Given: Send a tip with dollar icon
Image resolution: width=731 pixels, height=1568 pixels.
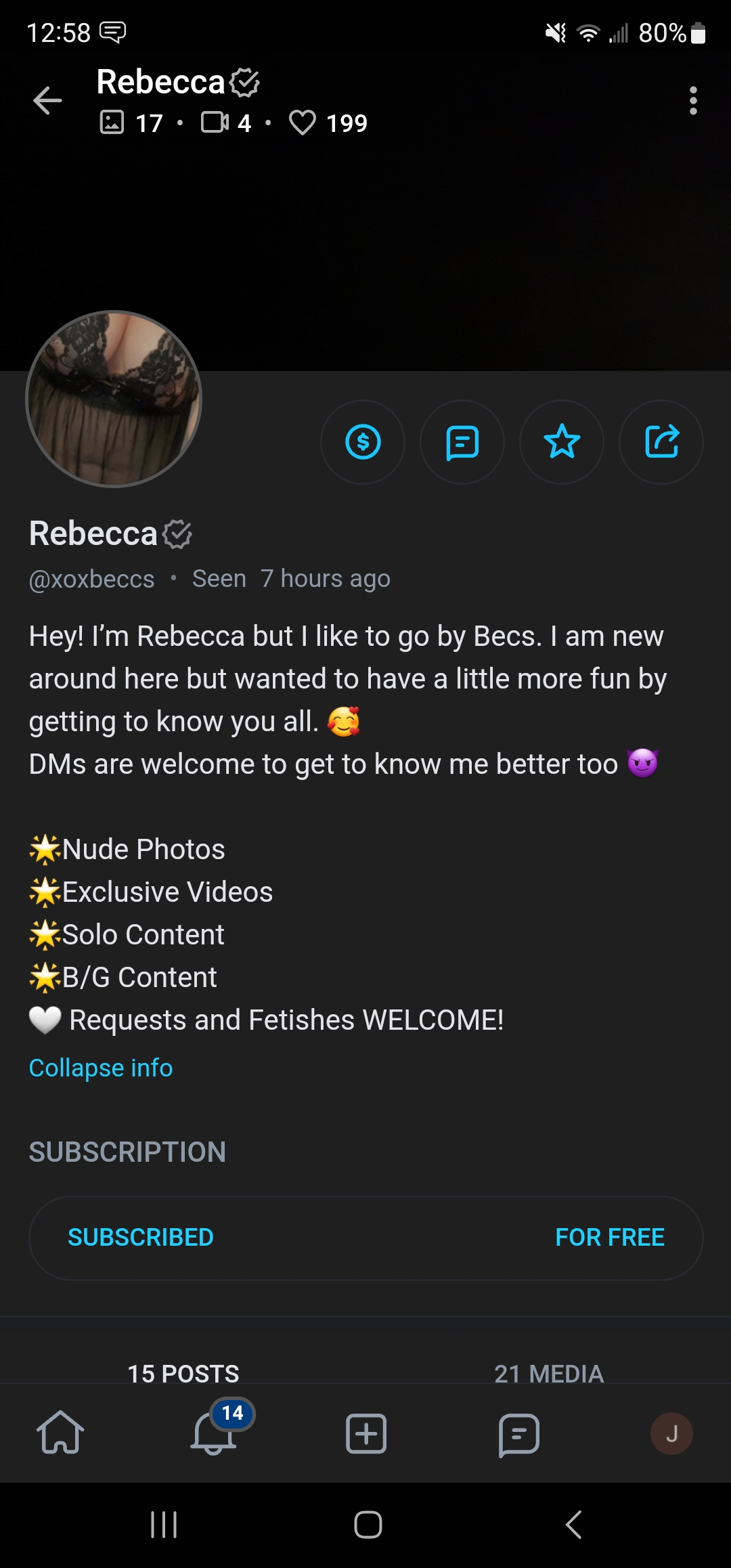Looking at the screenshot, I should (x=363, y=442).
